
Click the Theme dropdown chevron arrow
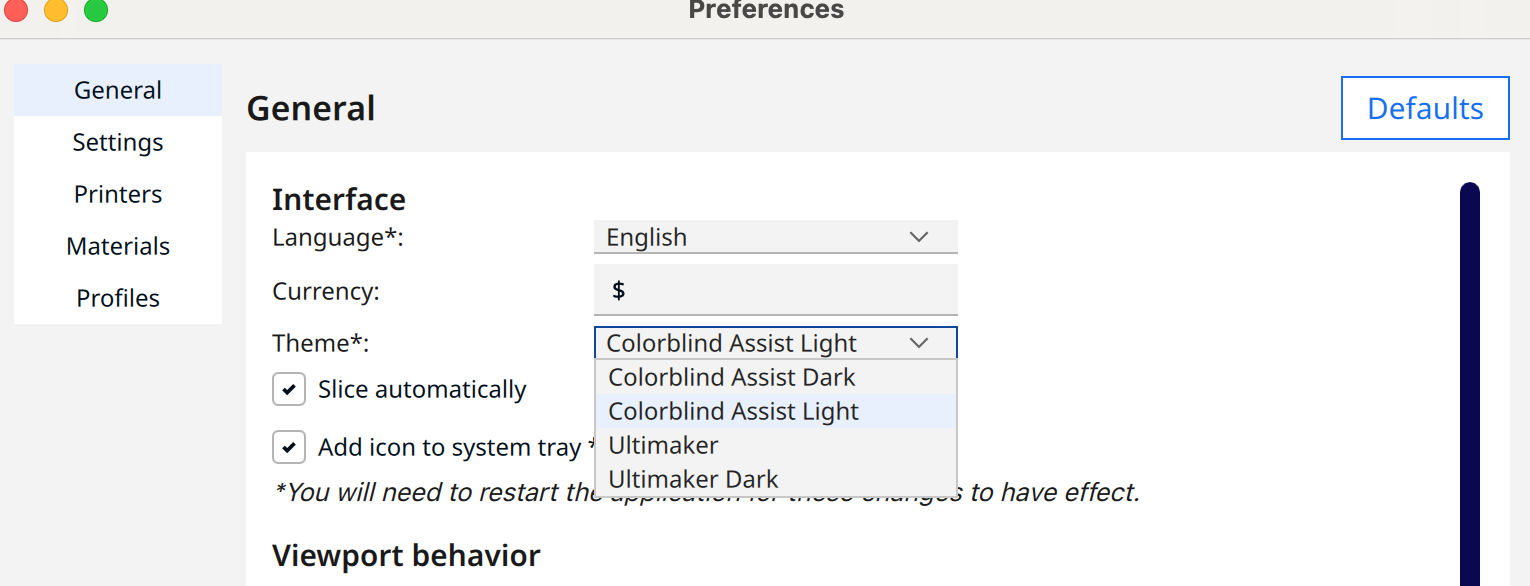click(x=919, y=343)
